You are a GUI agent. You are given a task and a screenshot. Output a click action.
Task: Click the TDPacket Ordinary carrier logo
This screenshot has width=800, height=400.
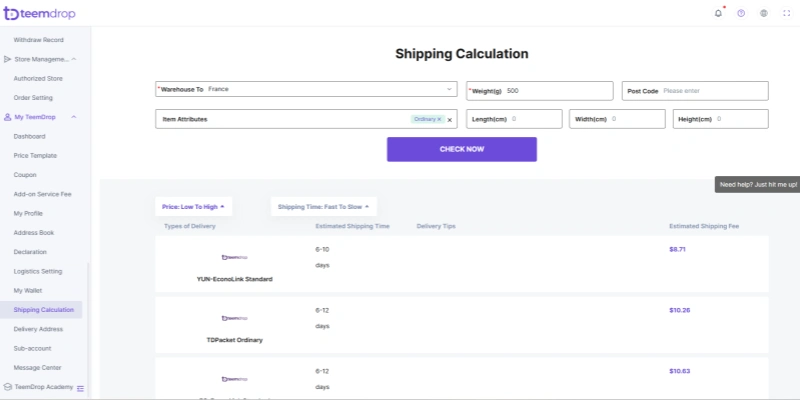tap(235, 318)
